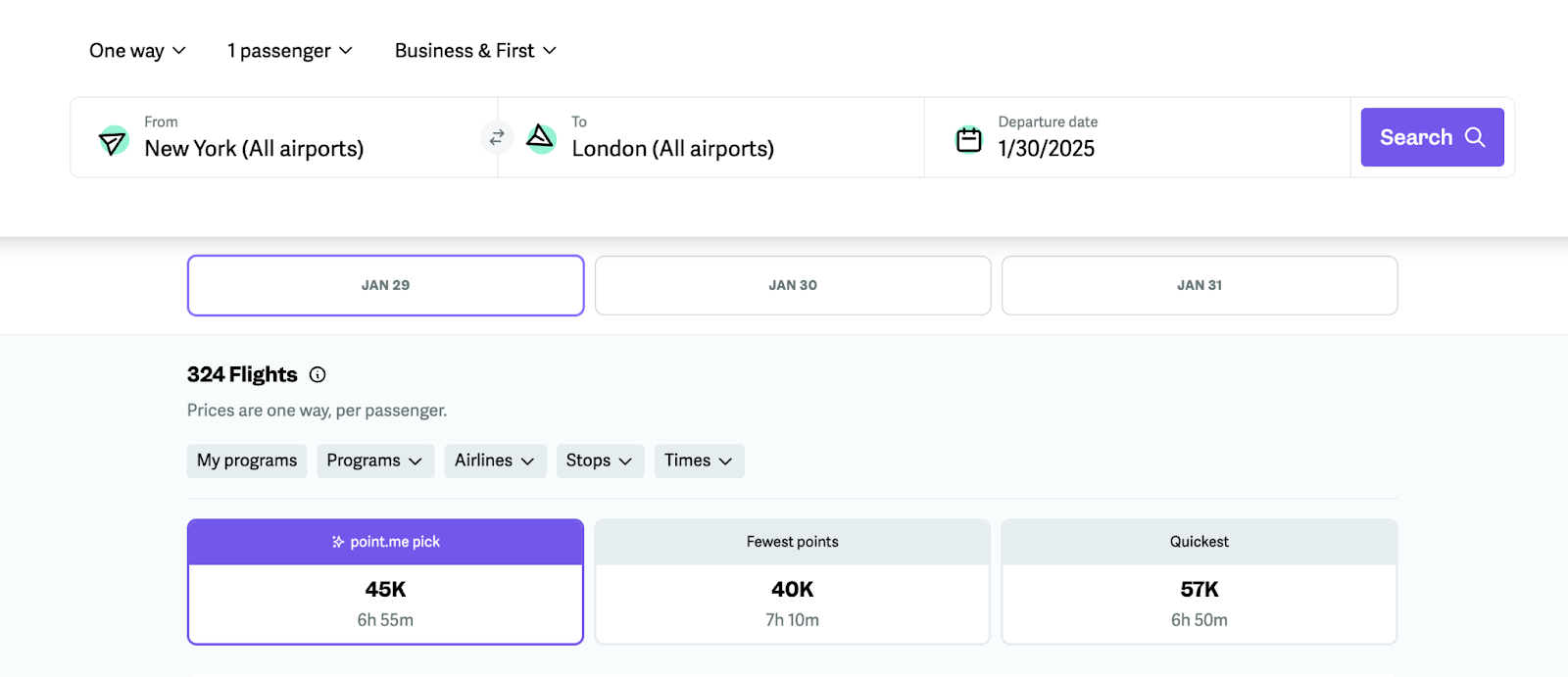Choose the Quickest 57K sort option
Viewport: 1568px width, 677px height.
tap(1200, 582)
